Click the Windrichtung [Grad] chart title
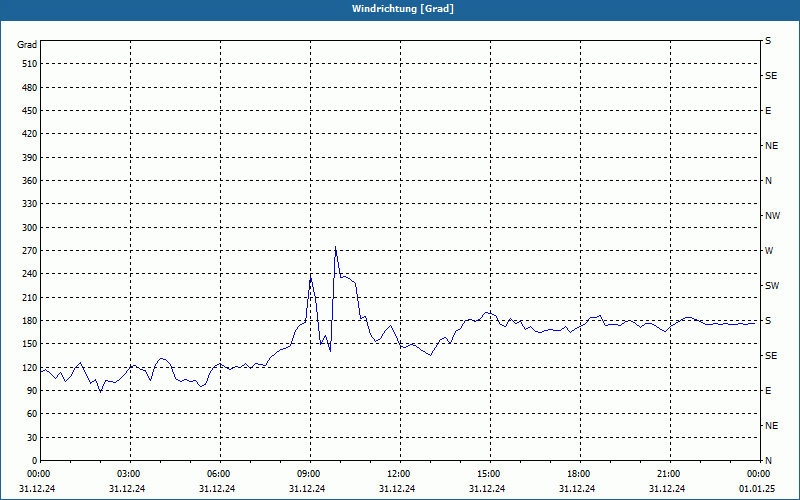This screenshot has width=800, height=500. (403, 9)
